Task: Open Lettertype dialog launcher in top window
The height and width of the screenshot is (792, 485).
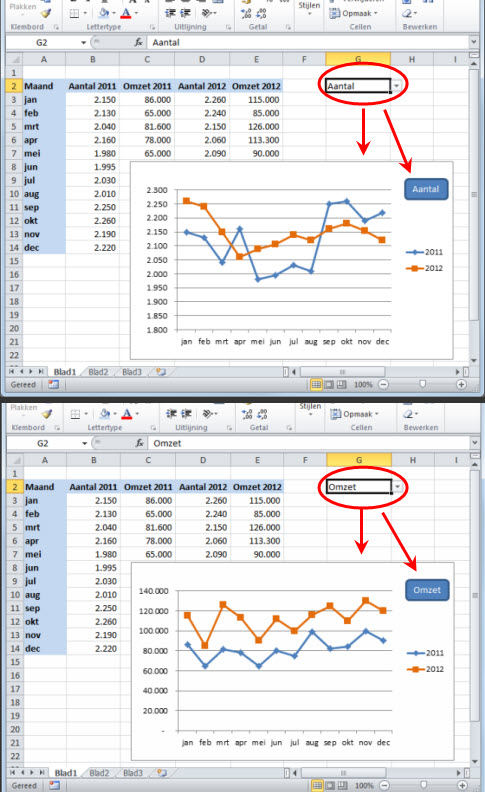Action: coord(152,27)
